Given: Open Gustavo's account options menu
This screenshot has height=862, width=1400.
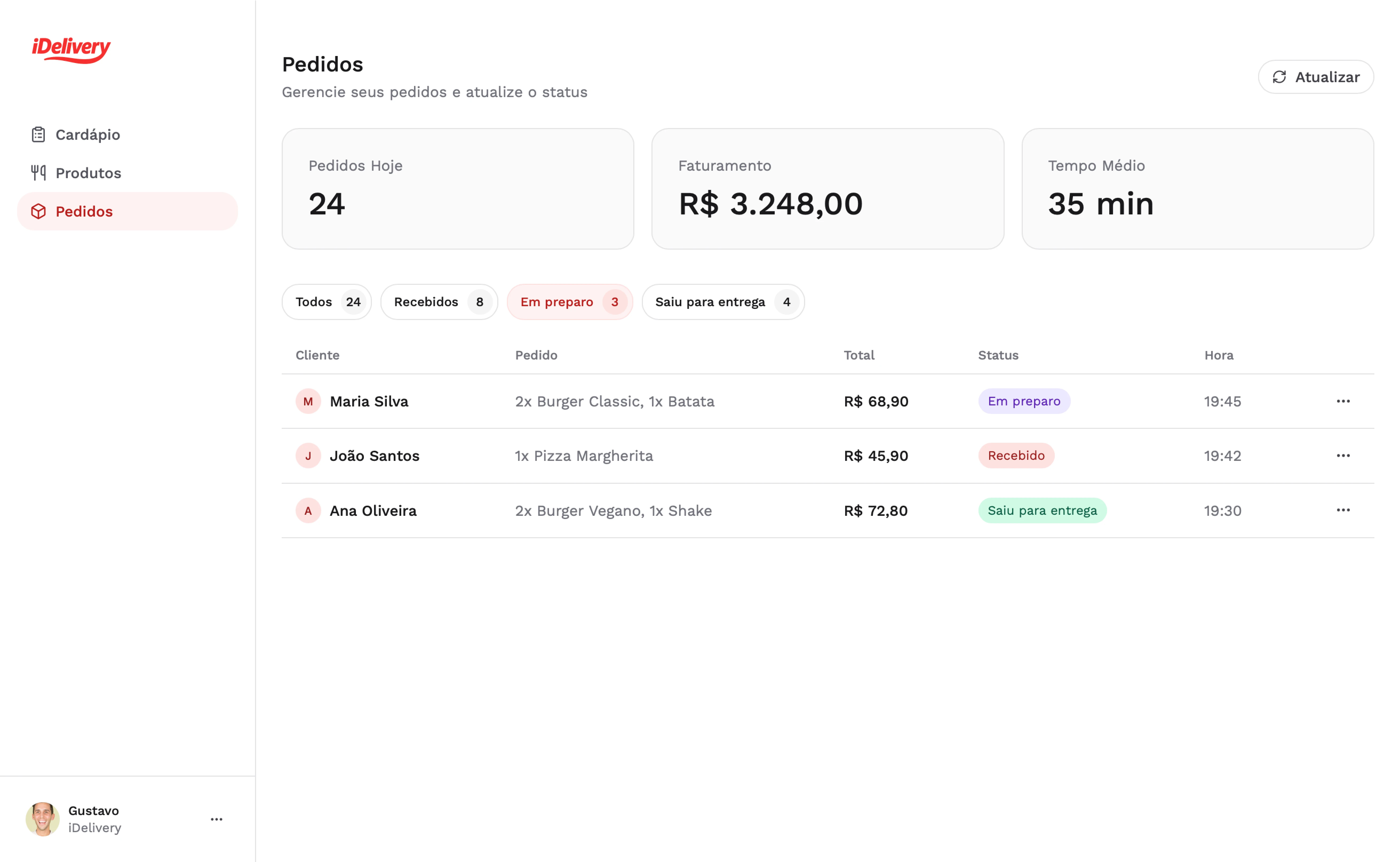Looking at the screenshot, I should point(217,819).
